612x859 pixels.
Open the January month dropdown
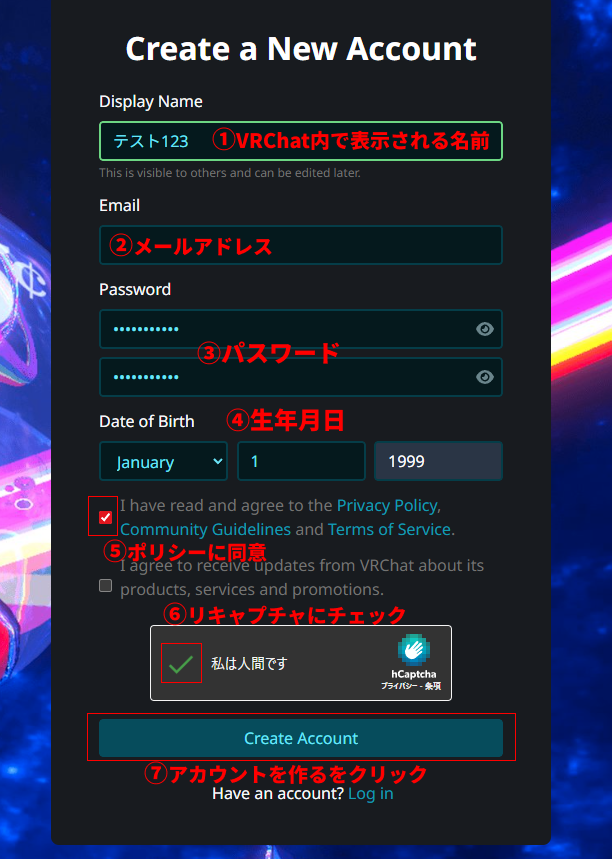163,461
